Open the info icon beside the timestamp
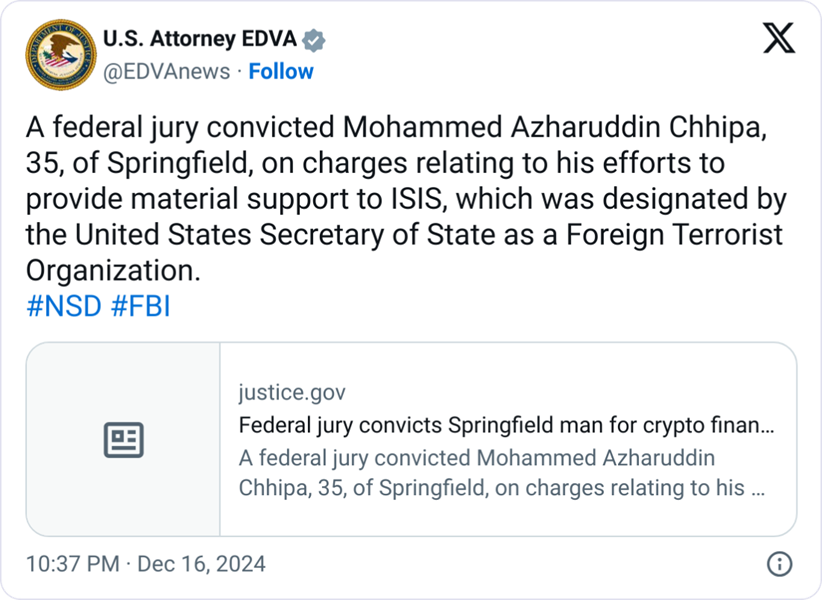The image size is (822, 600). point(779,563)
